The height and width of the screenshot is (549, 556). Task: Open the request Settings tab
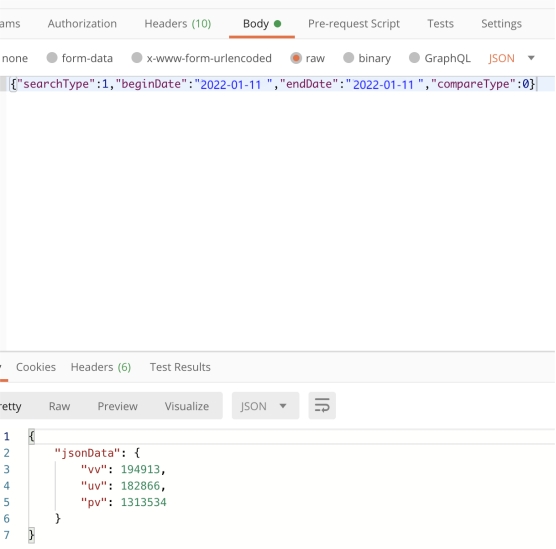point(501,24)
